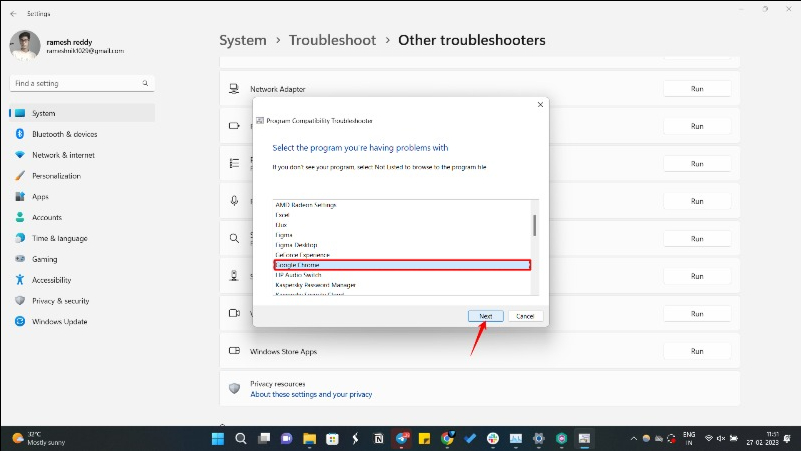The image size is (801, 451).
Task: Select GeForce Experience in the program list
Action: (302, 254)
